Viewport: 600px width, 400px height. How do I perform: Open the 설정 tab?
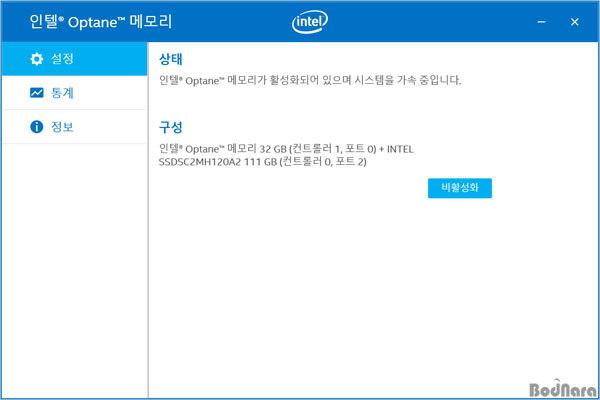click(63, 59)
